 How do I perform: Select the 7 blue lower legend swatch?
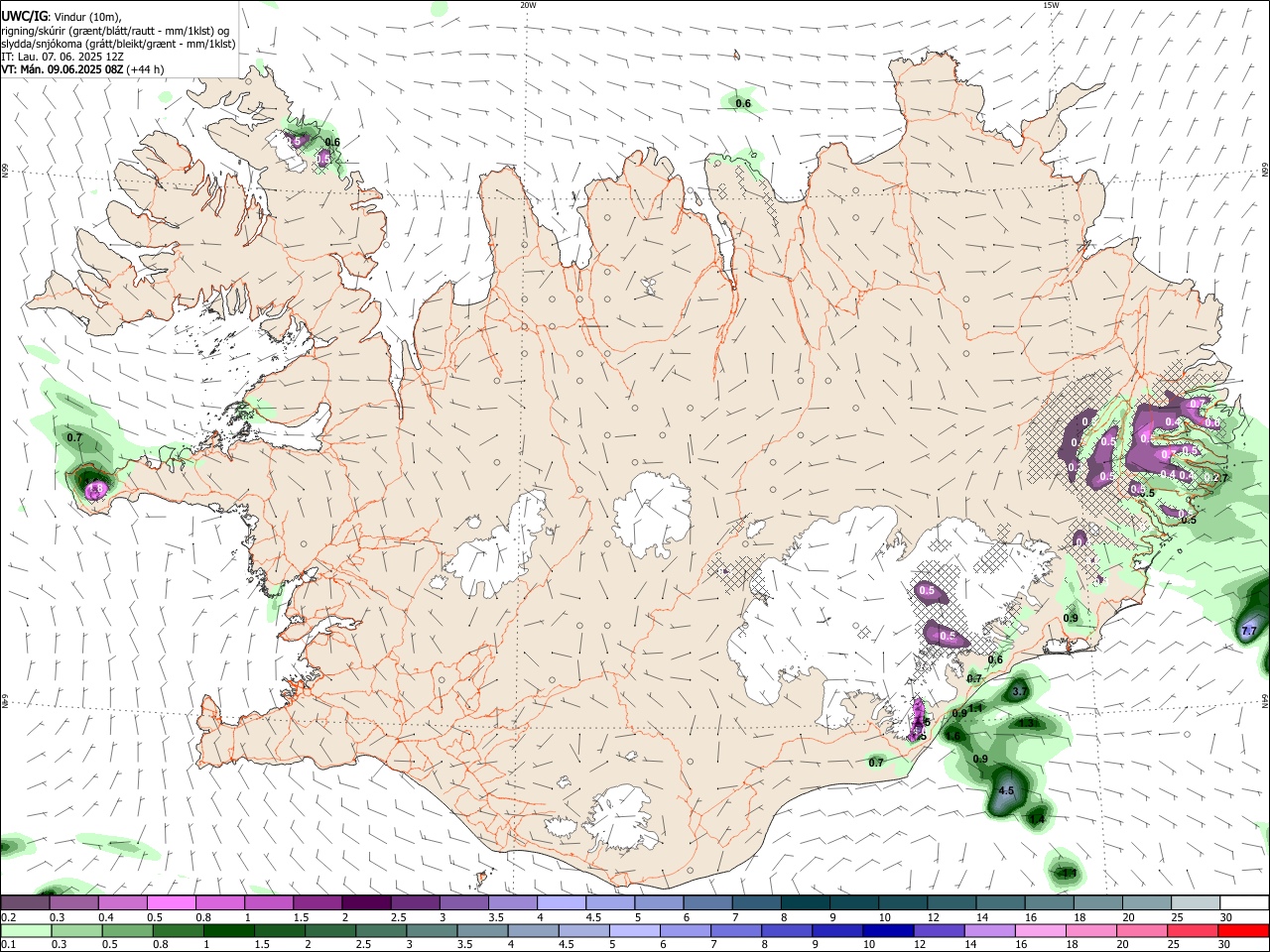[x=736, y=930]
